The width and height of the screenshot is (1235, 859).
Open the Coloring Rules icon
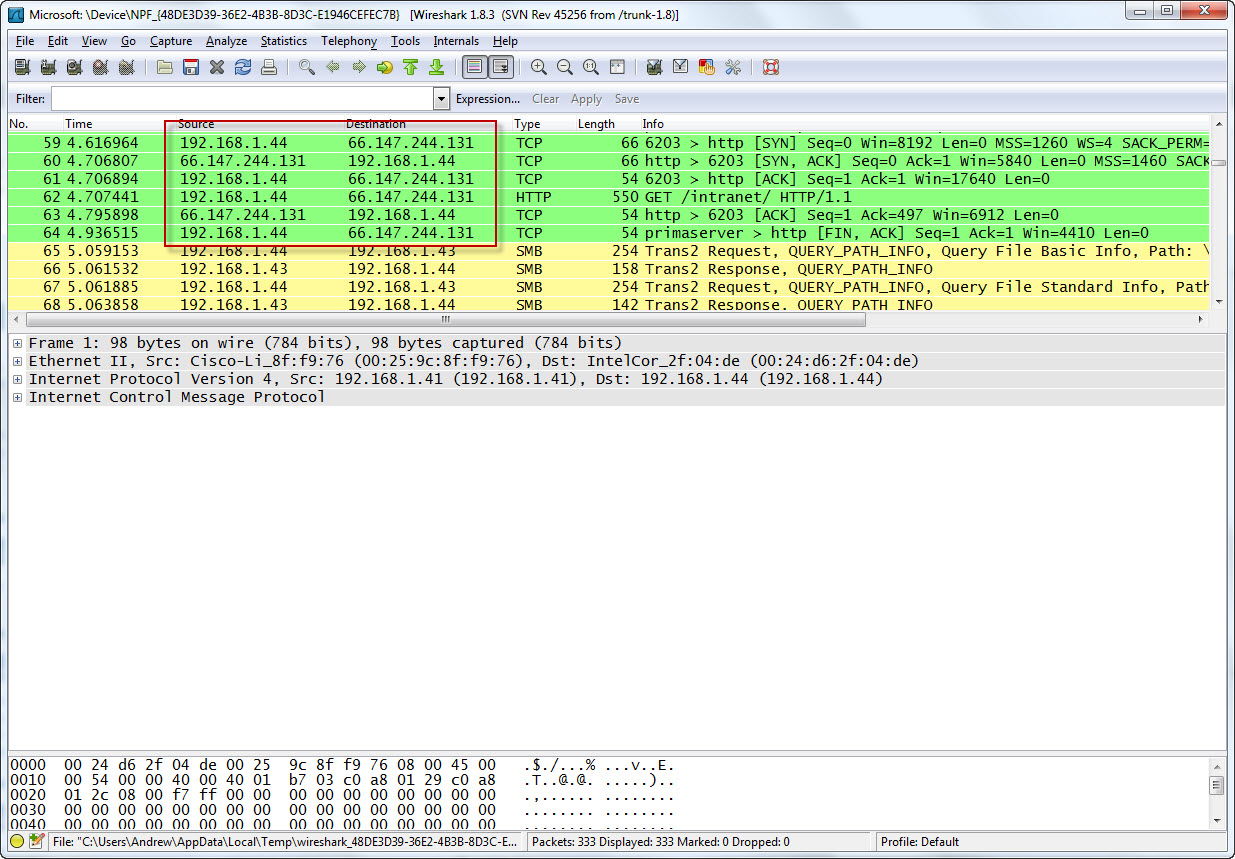[x=707, y=67]
